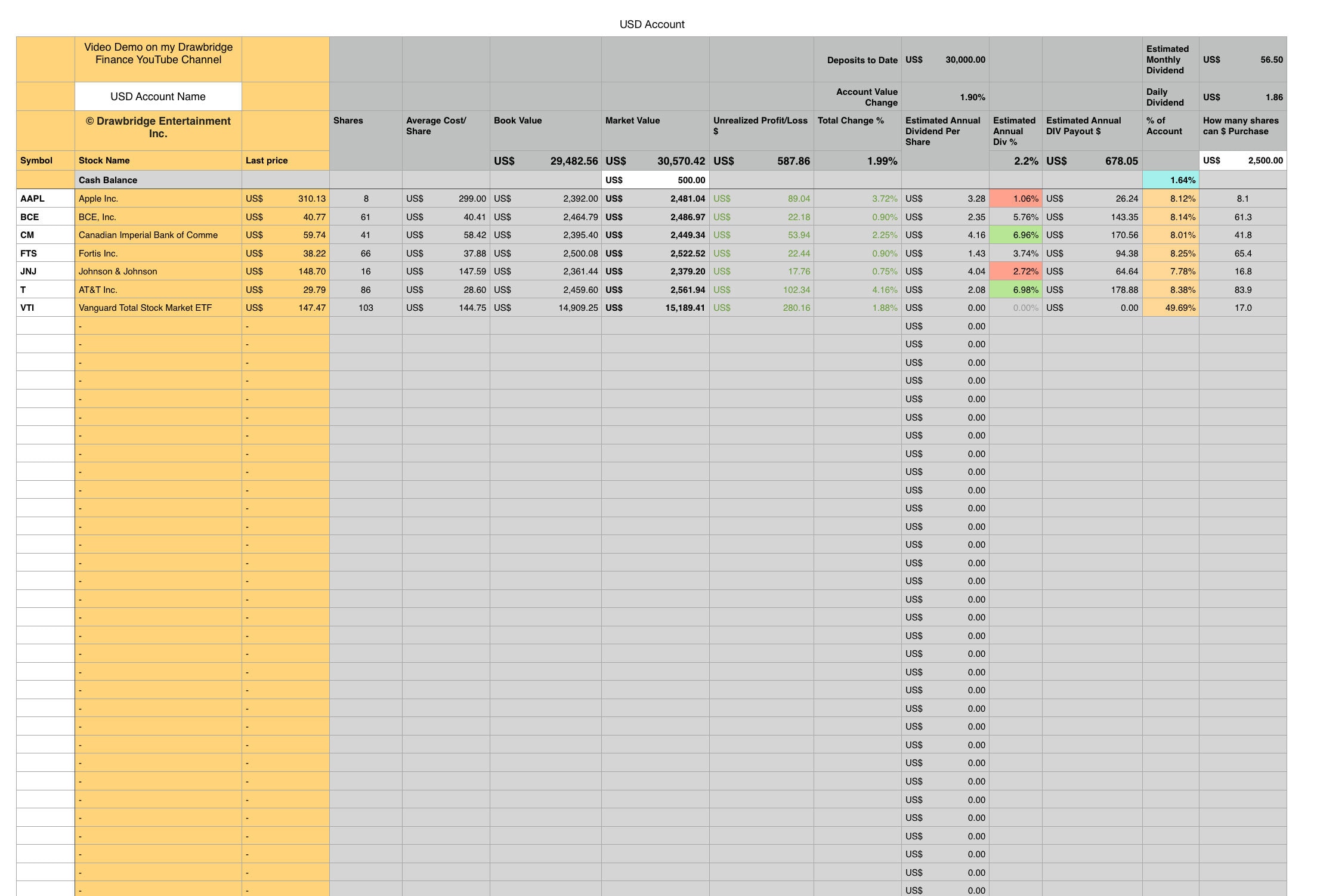
Task: Click the USD Account Name input cell
Action: [158, 96]
